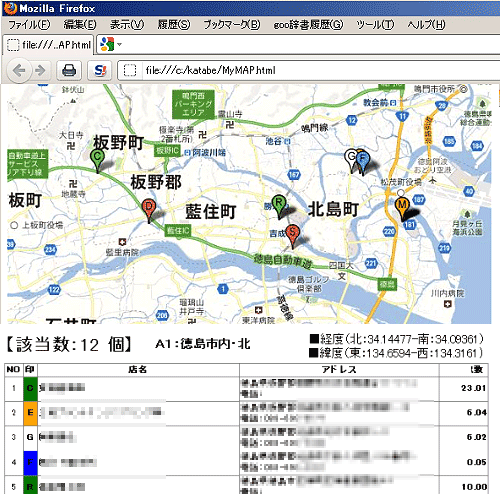Click the route 167 shield on the map
This screenshot has height=496, width=500.
click(x=294, y=174)
